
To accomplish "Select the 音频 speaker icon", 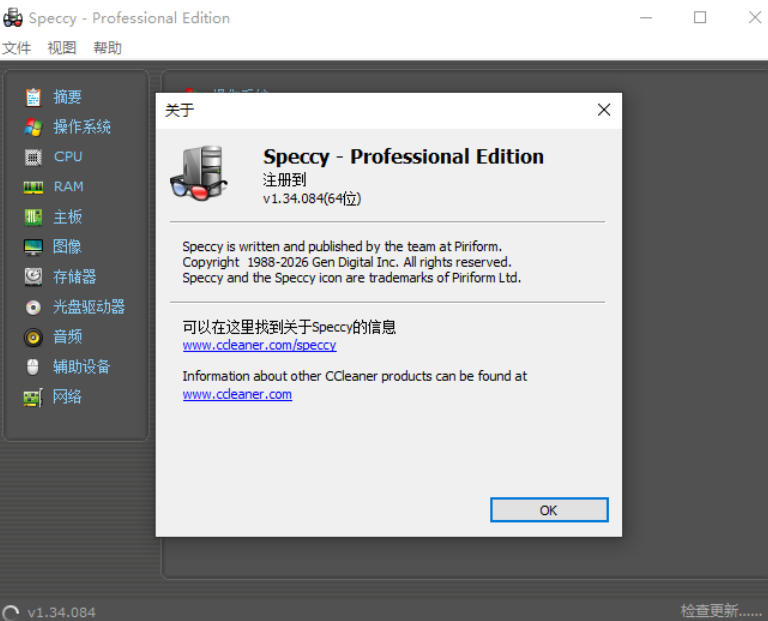I will (33, 337).
